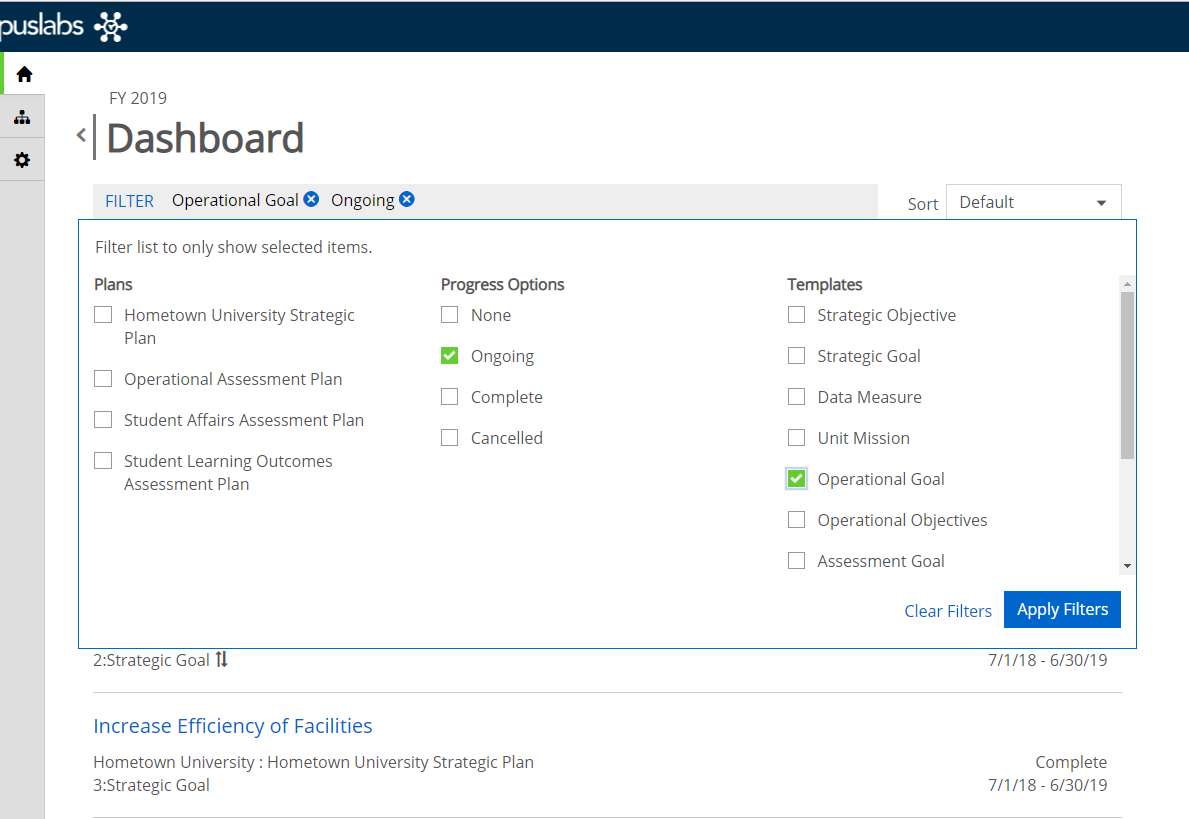Open Increase Efficiency of Facilities link
1189x819 pixels.
(x=233, y=726)
